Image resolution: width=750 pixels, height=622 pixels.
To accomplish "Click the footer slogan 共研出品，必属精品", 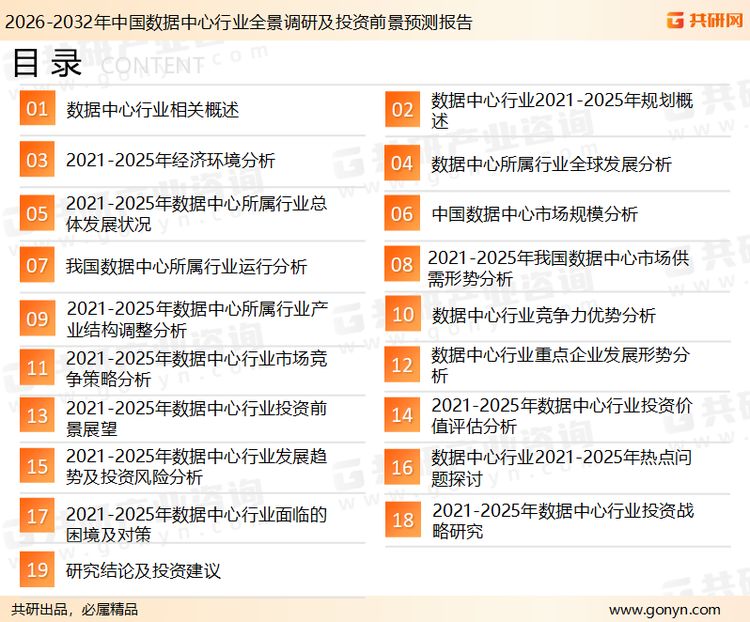I will 75,609.
